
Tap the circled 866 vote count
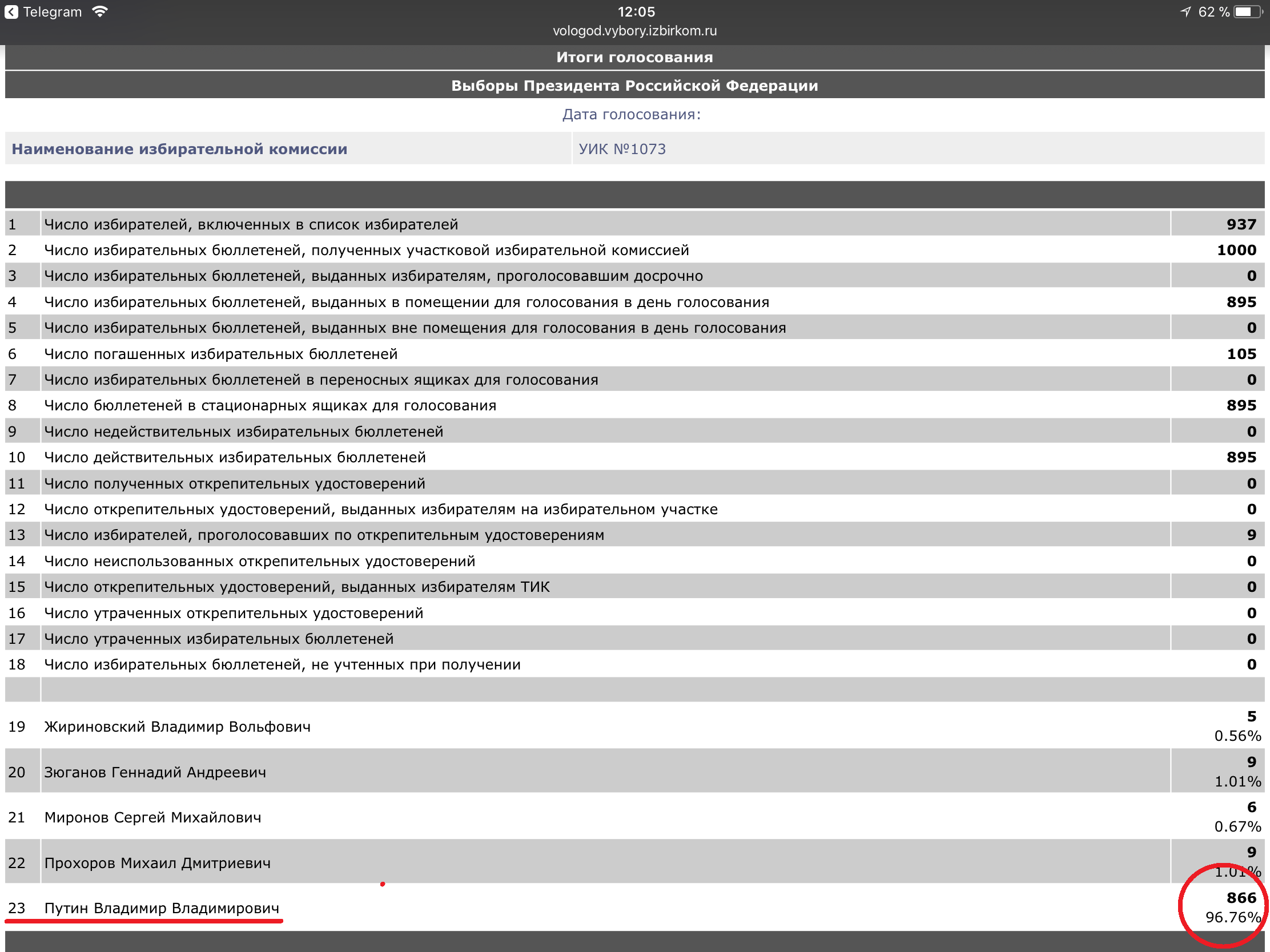1241,897
